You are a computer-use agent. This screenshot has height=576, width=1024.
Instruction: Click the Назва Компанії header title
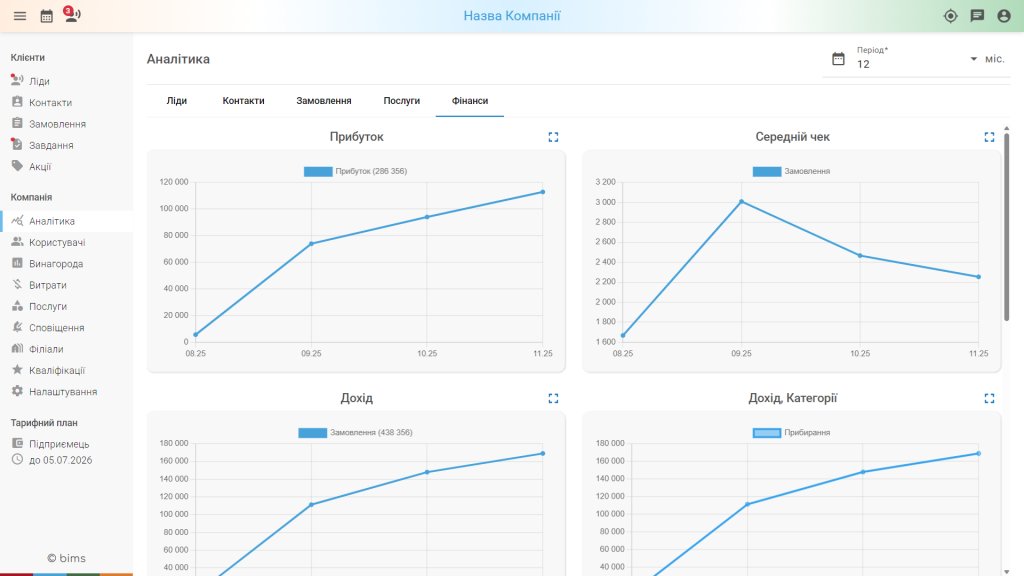click(512, 16)
